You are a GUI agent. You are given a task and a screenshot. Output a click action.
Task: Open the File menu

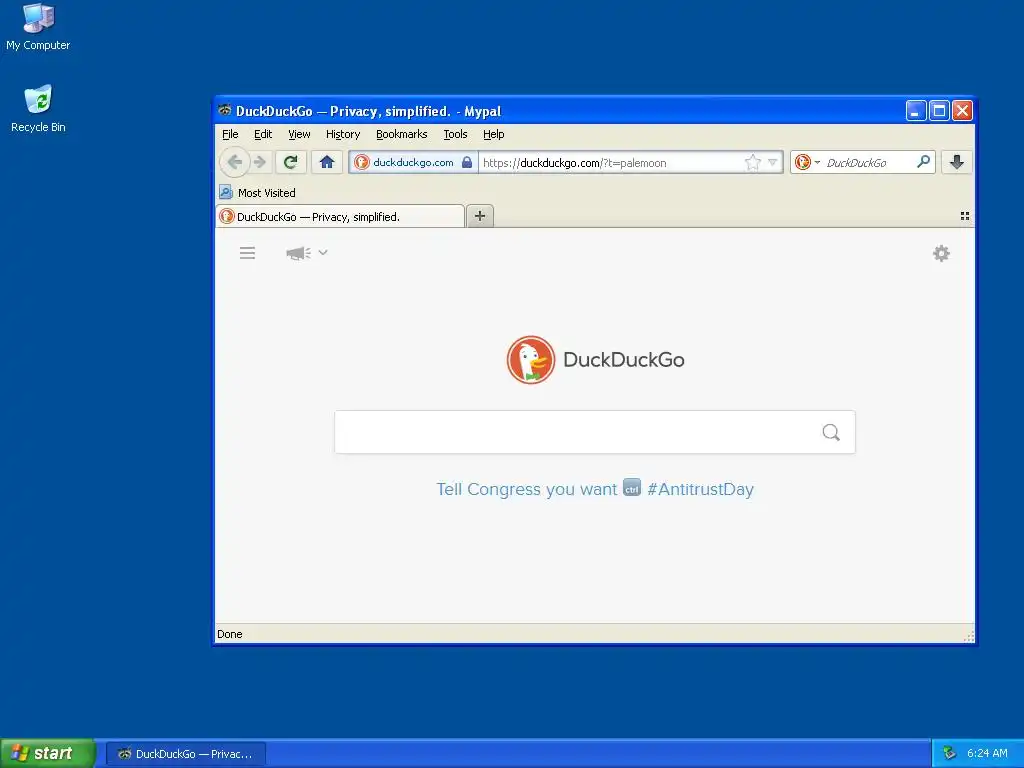point(230,134)
